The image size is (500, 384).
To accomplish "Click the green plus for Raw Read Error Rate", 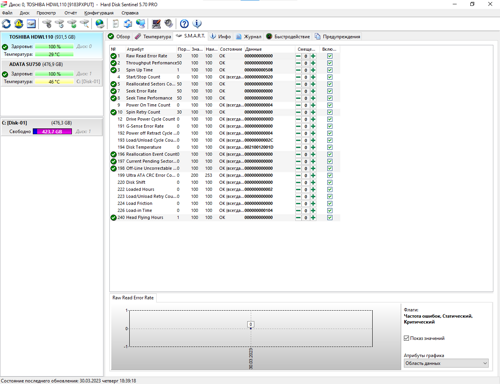I will (x=313, y=56).
